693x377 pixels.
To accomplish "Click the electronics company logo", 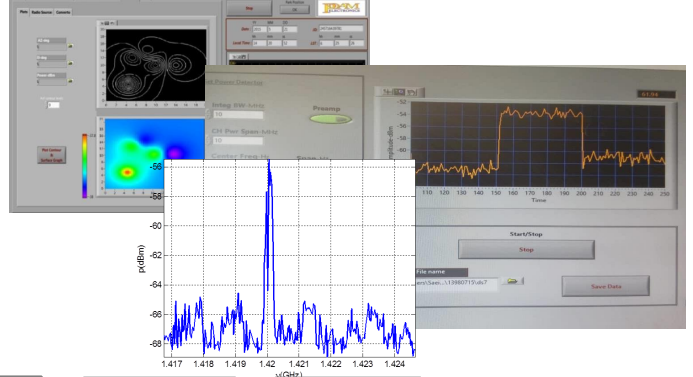I will tap(342, 8).
